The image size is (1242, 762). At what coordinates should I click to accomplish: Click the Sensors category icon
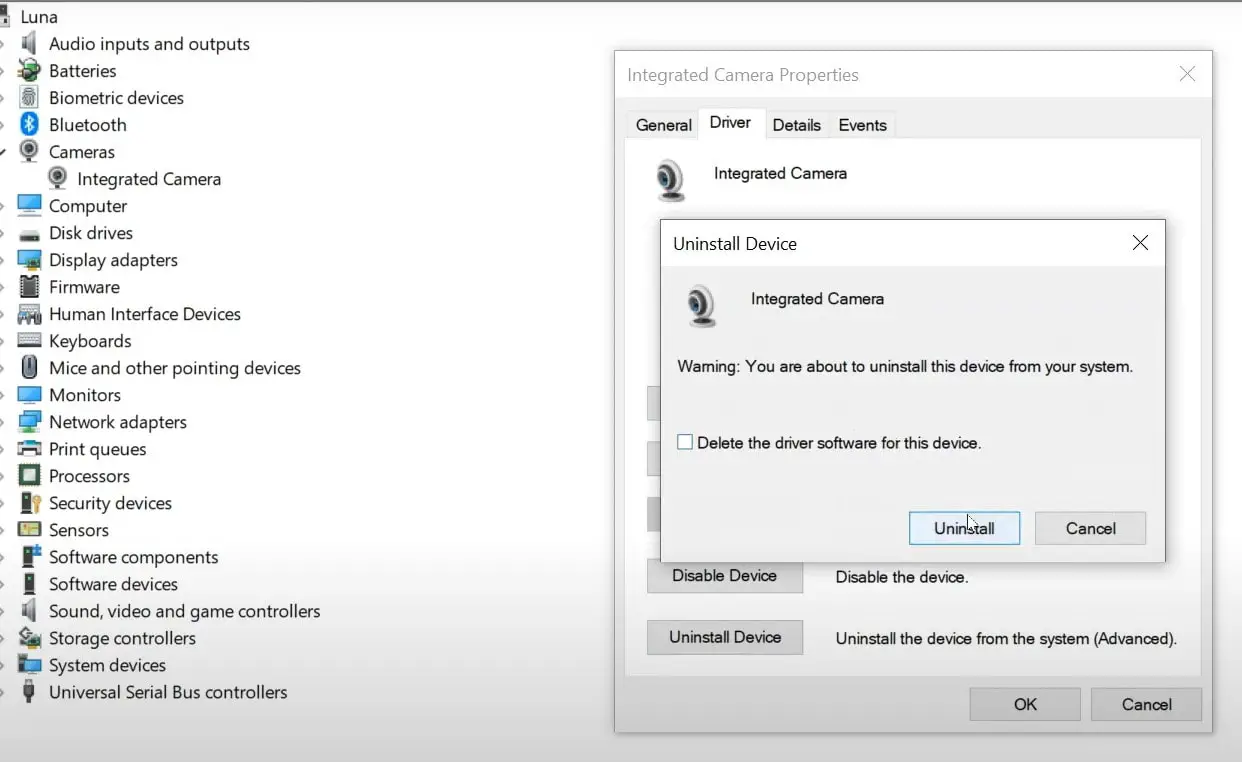tap(29, 530)
